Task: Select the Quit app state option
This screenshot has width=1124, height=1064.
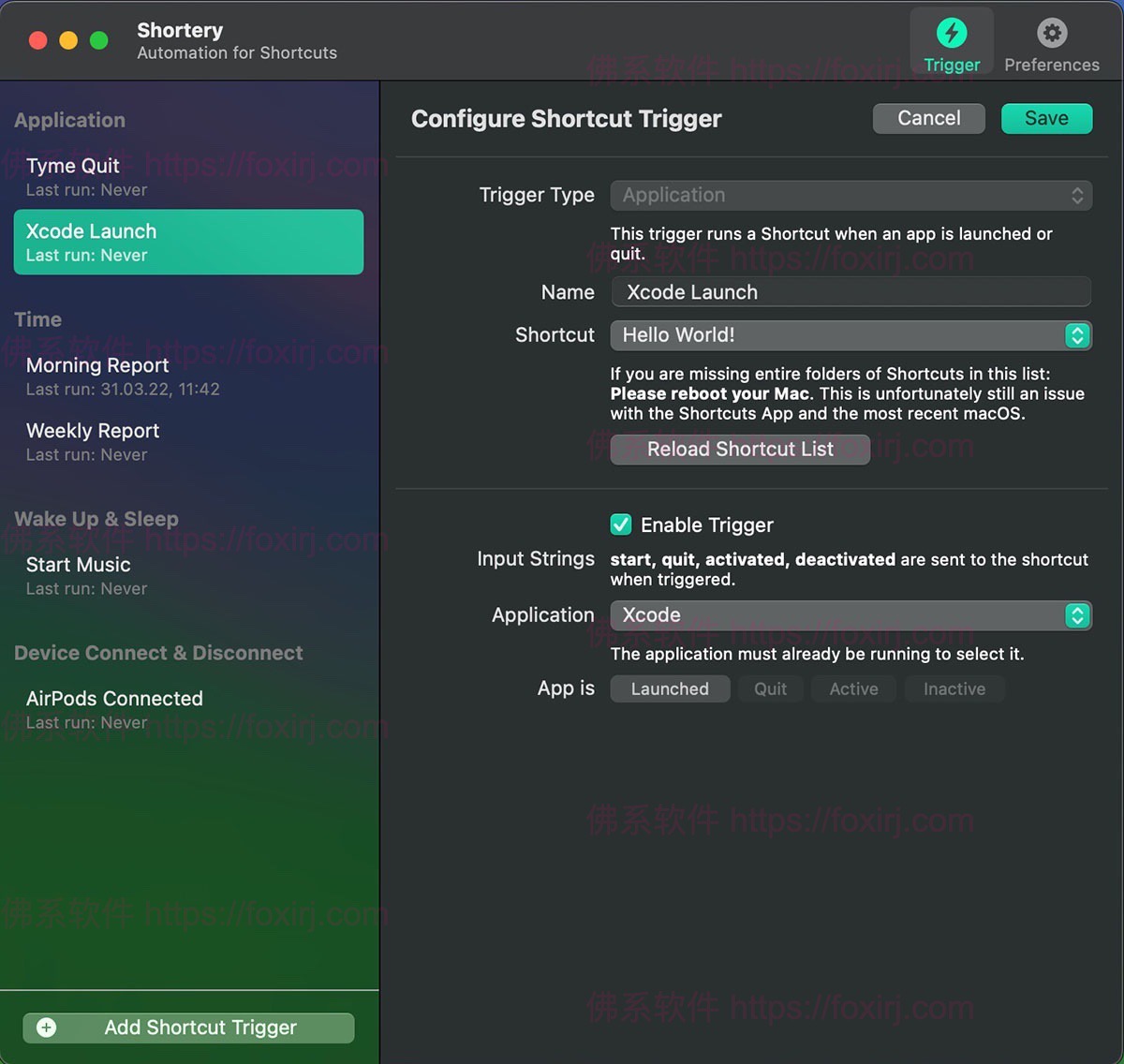Action: coord(770,689)
